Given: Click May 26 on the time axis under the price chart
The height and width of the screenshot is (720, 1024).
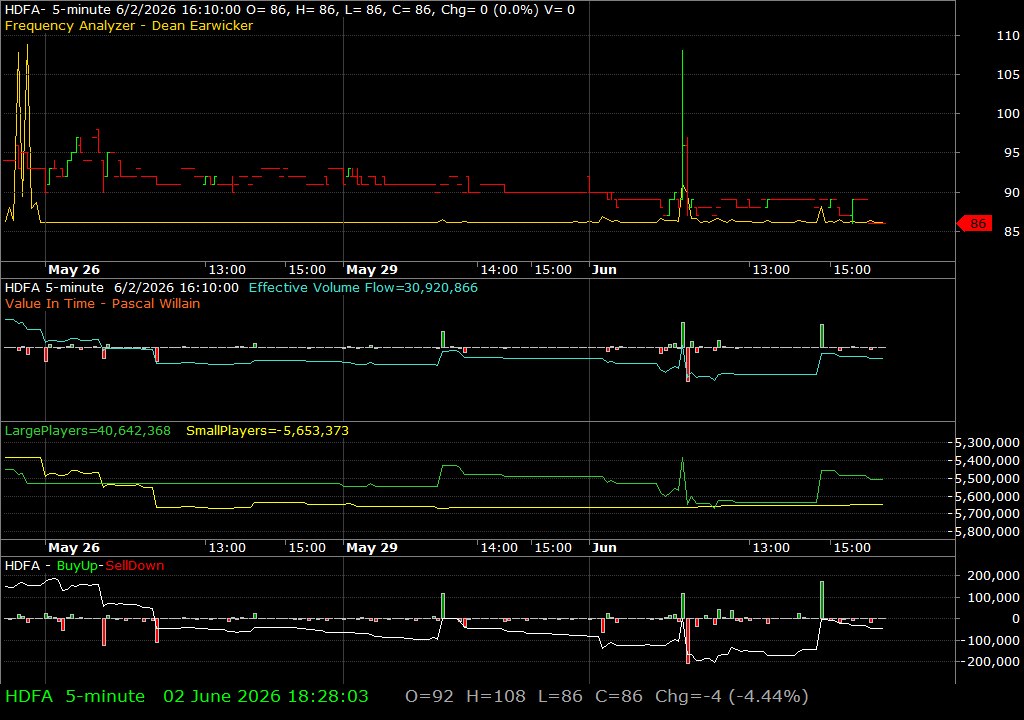Looking at the screenshot, I should tap(74, 270).
